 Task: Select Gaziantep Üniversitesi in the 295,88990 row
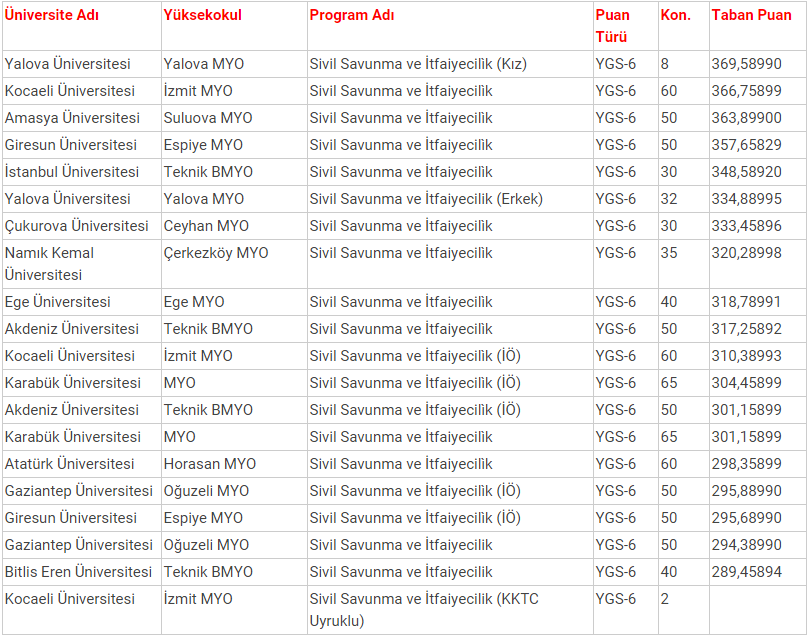point(79,491)
